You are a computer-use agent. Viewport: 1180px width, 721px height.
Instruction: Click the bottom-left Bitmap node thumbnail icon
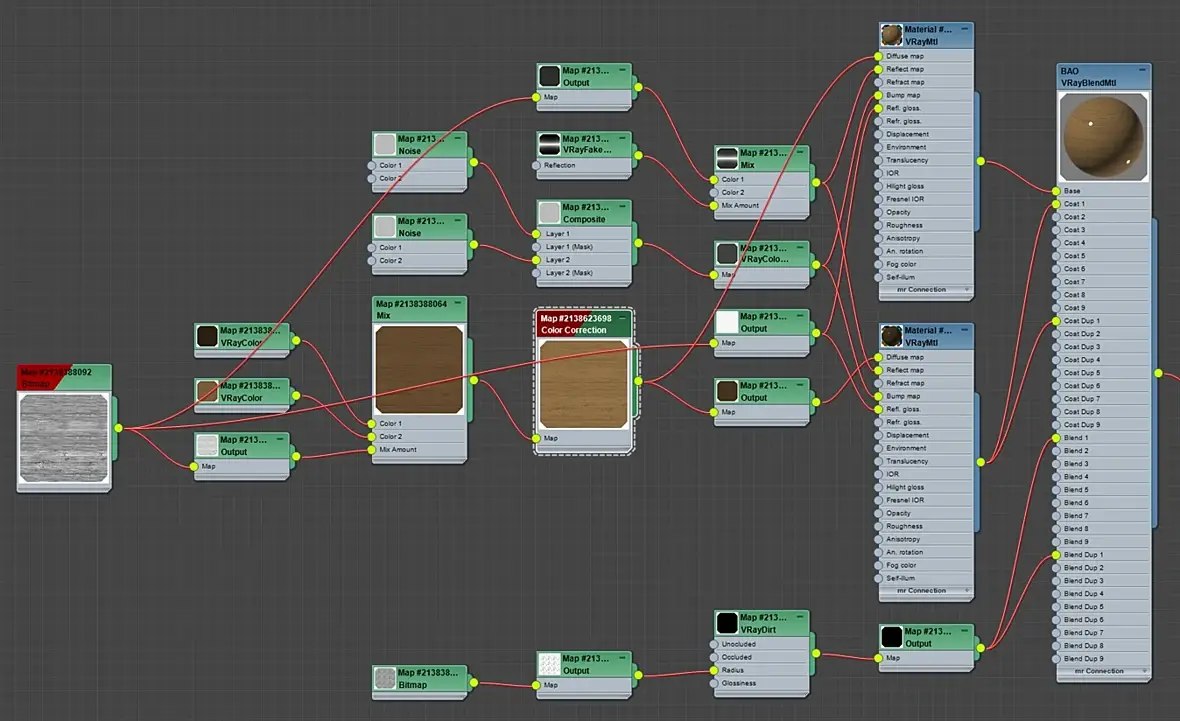coord(385,678)
